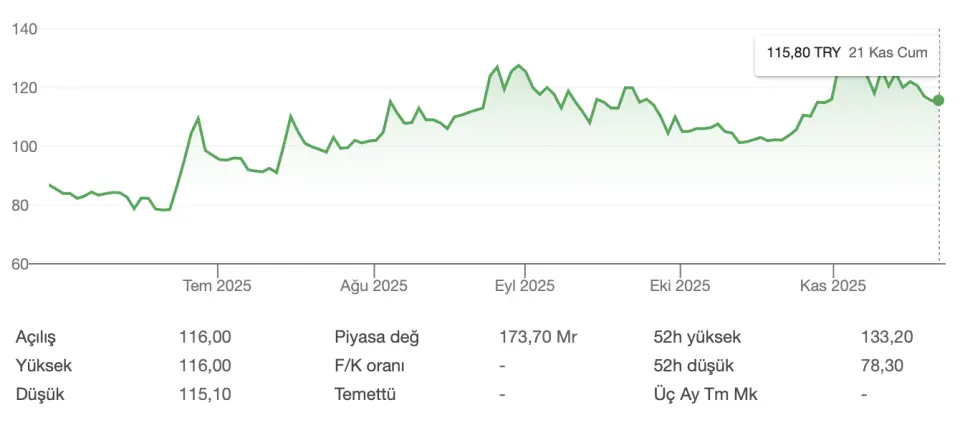Click the 60 price axis label
The height and width of the screenshot is (433, 960).
point(28,264)
